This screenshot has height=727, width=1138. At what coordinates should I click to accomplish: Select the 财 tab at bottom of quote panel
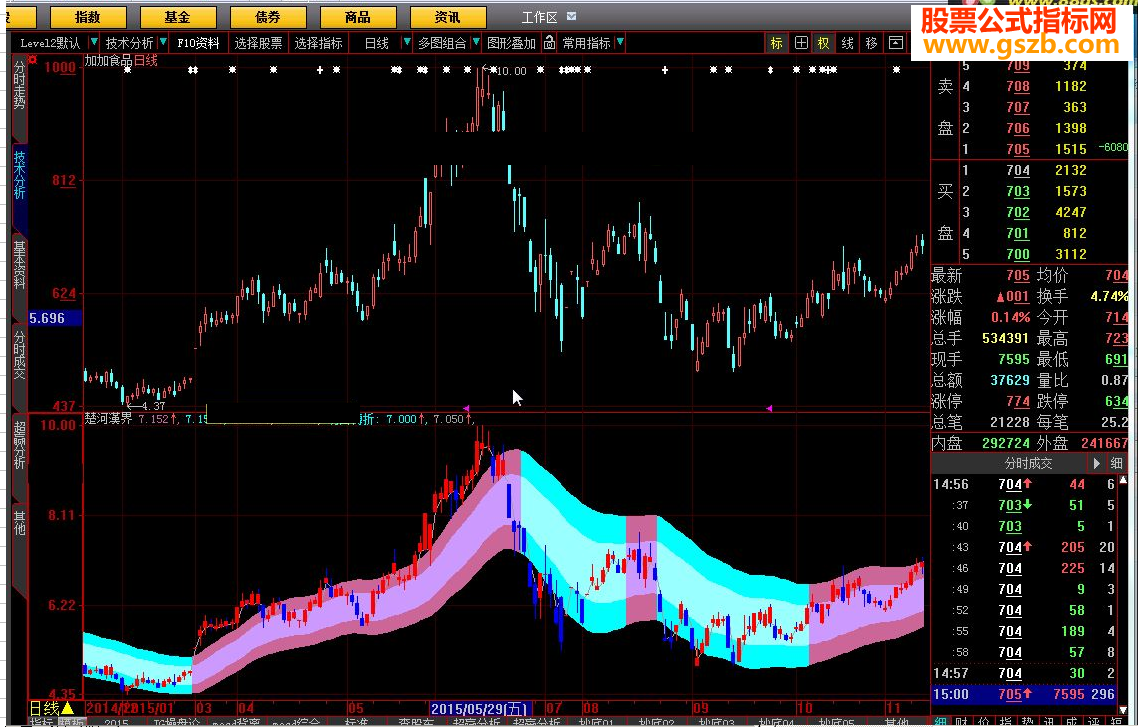click(x=962, y=721)
